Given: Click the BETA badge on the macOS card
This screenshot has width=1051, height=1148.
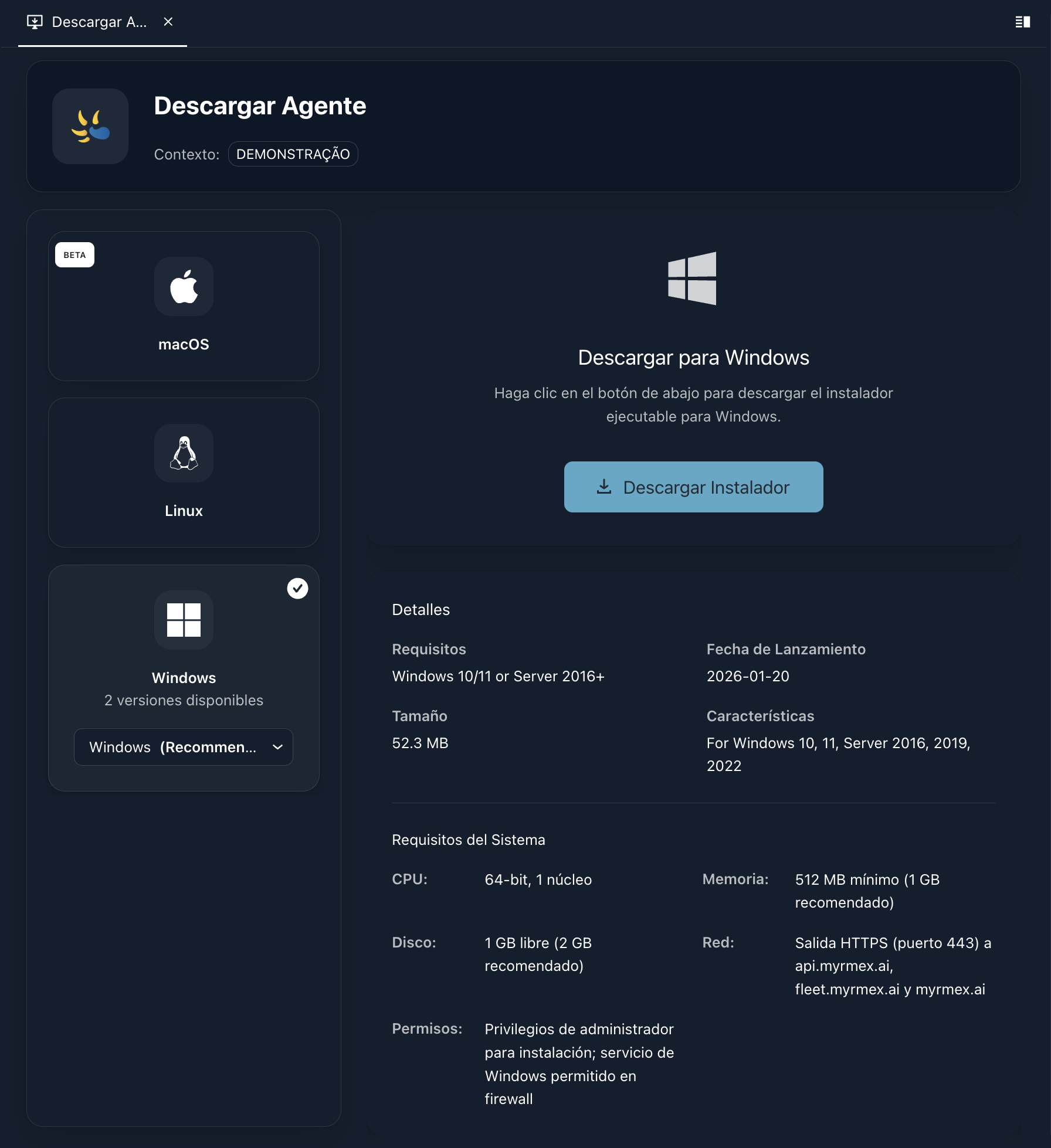Looking at the screenshot, I should (x=74, y=254).
